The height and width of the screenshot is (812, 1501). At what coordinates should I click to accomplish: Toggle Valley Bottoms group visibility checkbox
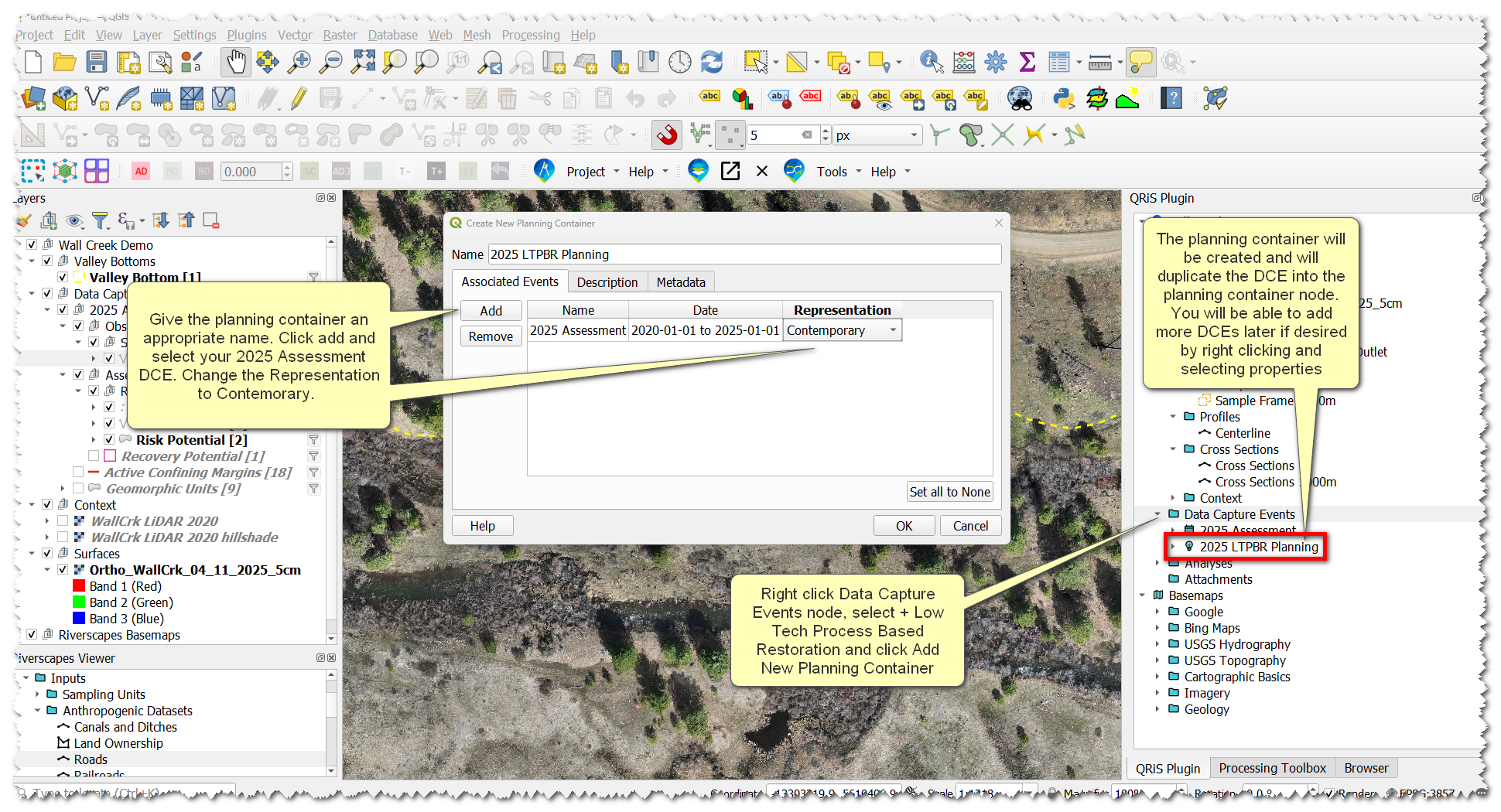(x=47, y=261)
